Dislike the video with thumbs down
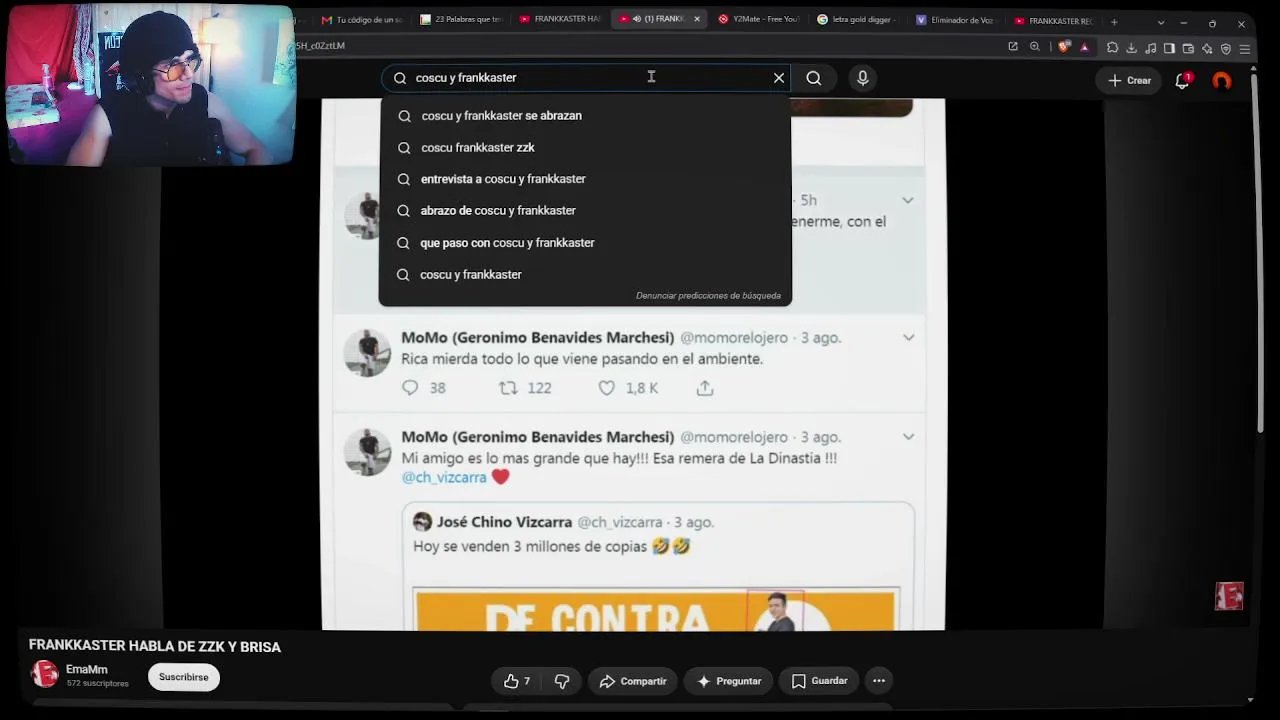The height and width of the screenshot is (720, 1280). click(562, 681)
